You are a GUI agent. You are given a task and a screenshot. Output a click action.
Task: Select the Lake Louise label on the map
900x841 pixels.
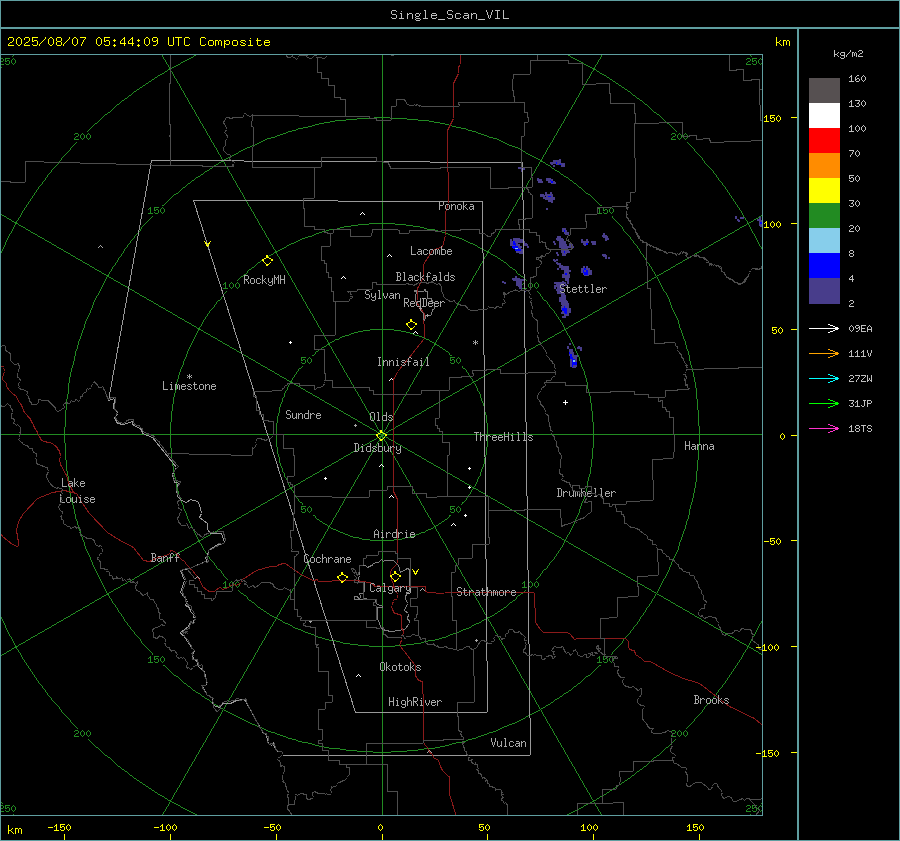click(77, 491)
